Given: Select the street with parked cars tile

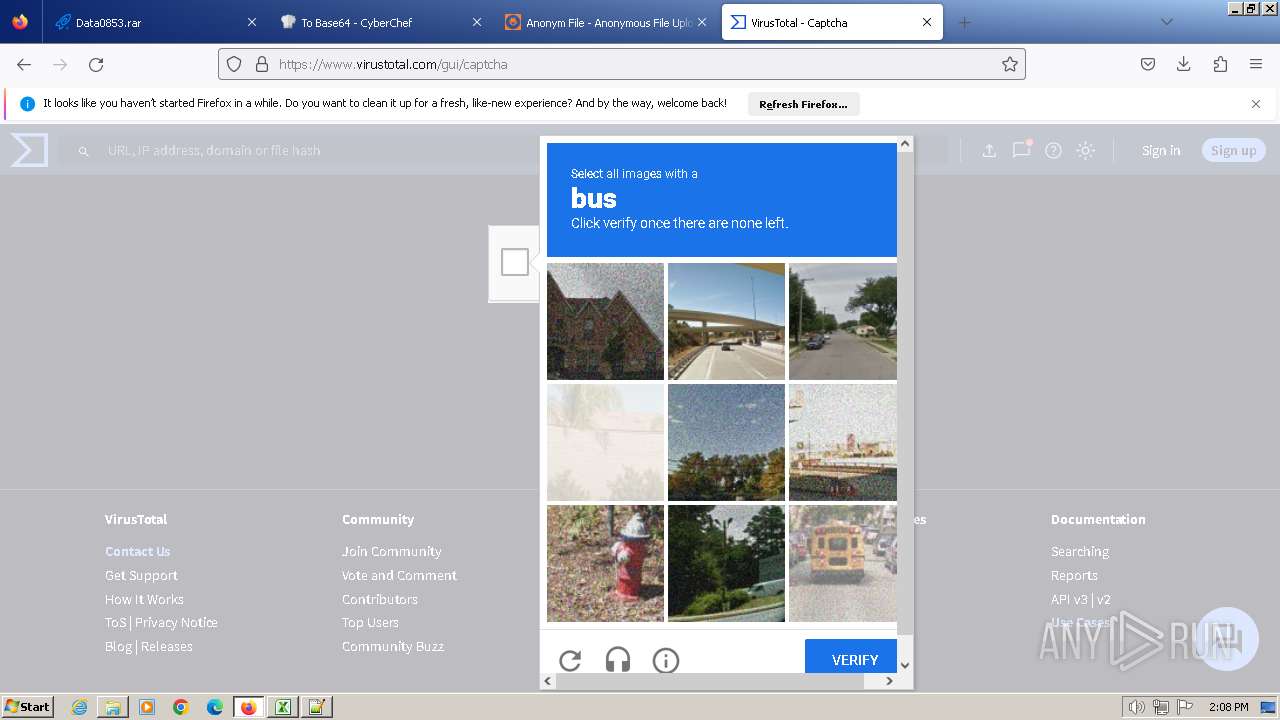Looking at the screenshot, I should 842,321.
